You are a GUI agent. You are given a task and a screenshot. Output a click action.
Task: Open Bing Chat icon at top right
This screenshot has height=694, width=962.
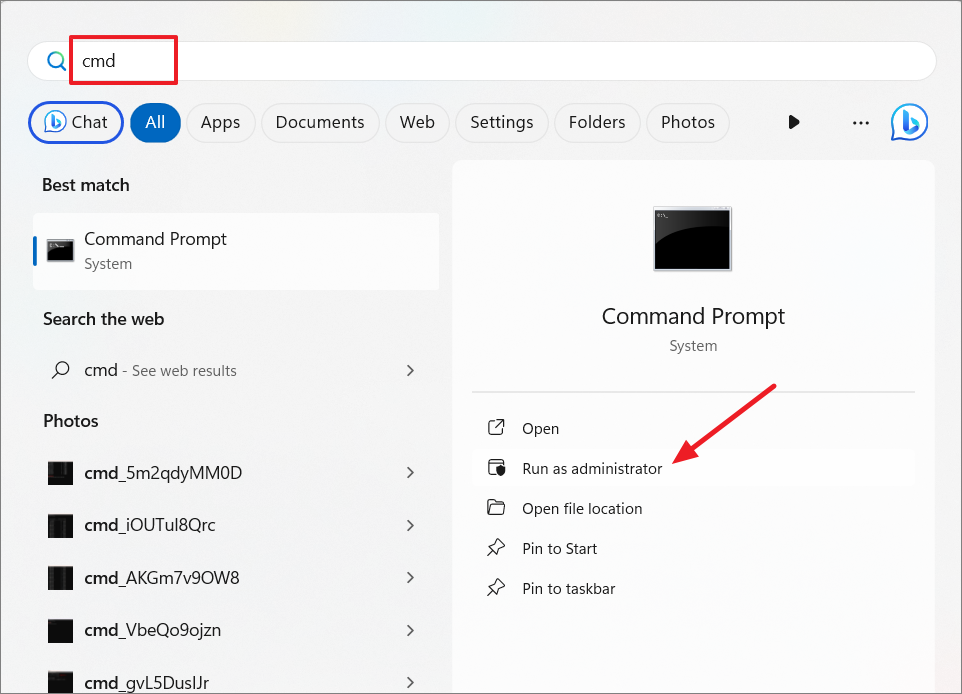coord(909,122)
